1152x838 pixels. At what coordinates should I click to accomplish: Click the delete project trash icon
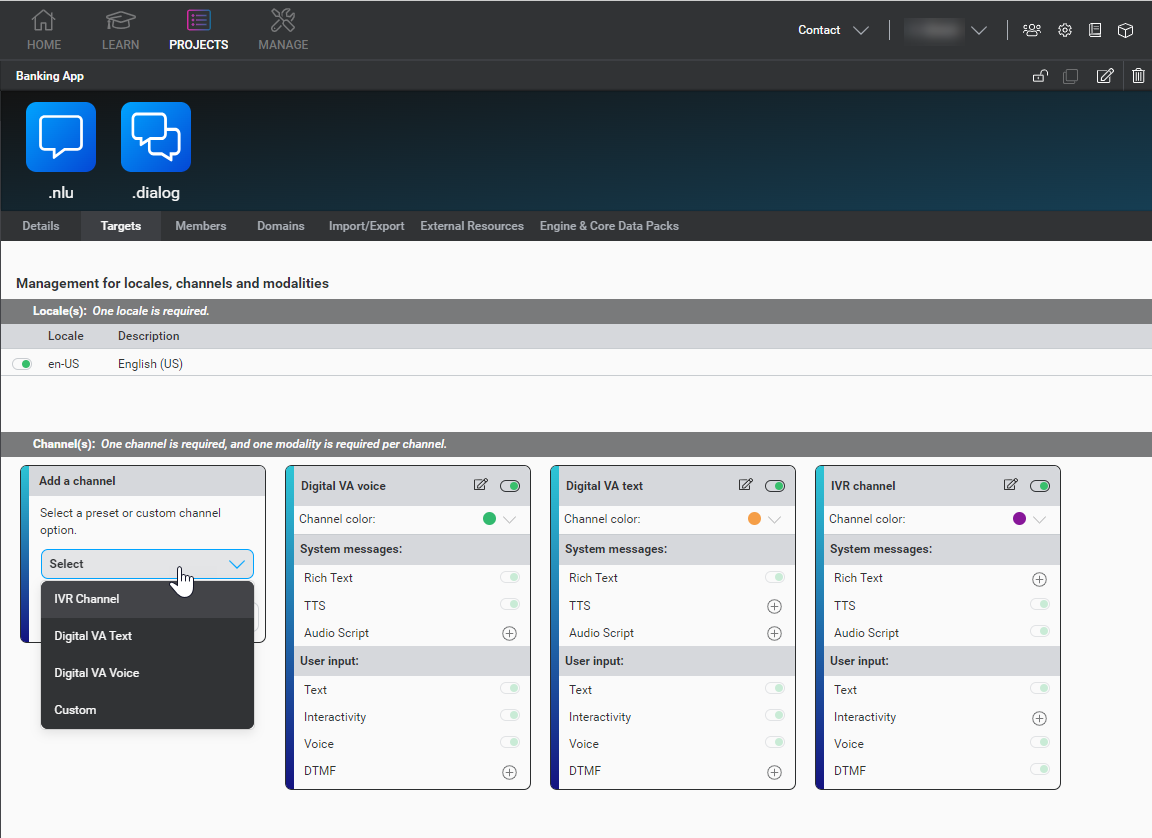[1138, 76]
